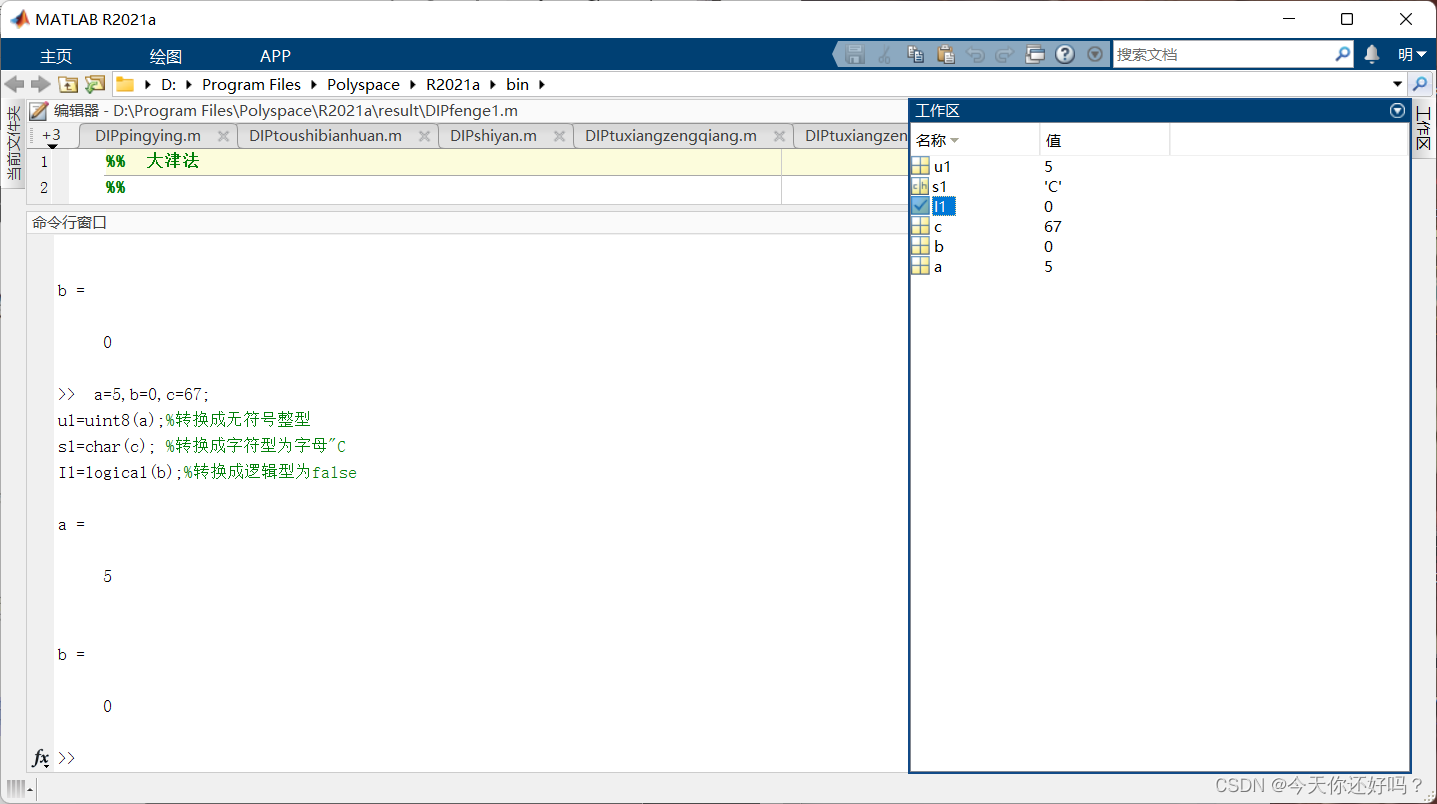Toggle the checkbox next to variable l1
Screen dimensions: 1437x804
(921, 206)
